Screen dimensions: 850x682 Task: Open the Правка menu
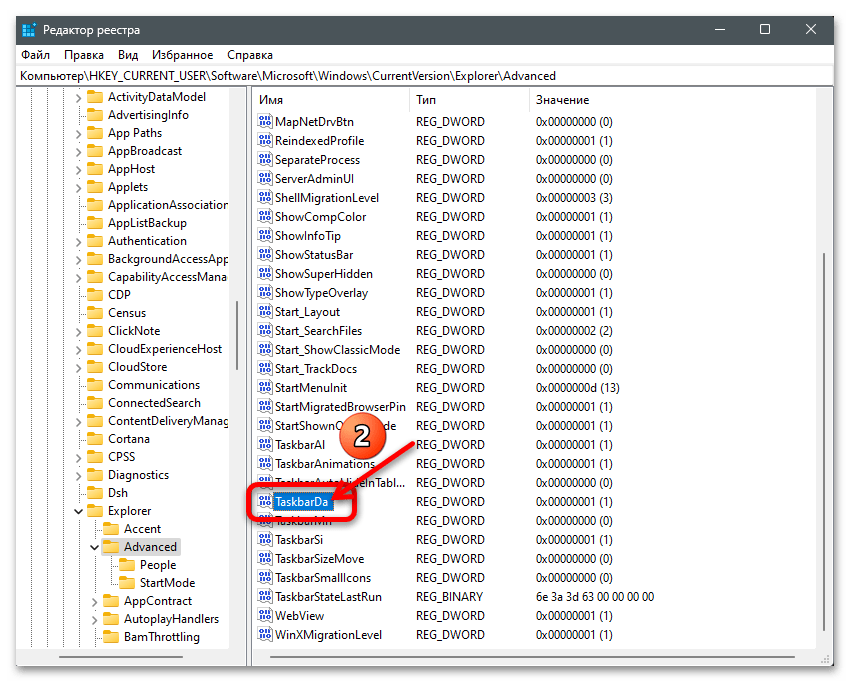[x=84, y=55]
